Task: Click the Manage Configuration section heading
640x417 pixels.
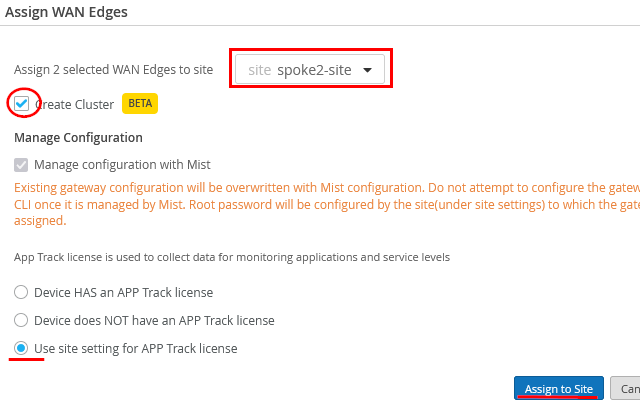Action: click(x=78, y=137)
